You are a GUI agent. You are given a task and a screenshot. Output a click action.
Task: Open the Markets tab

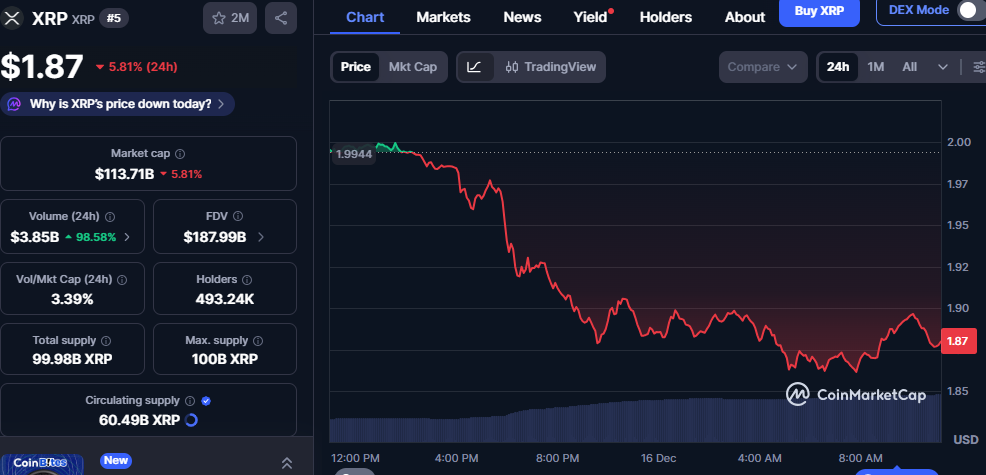(443, 17)
